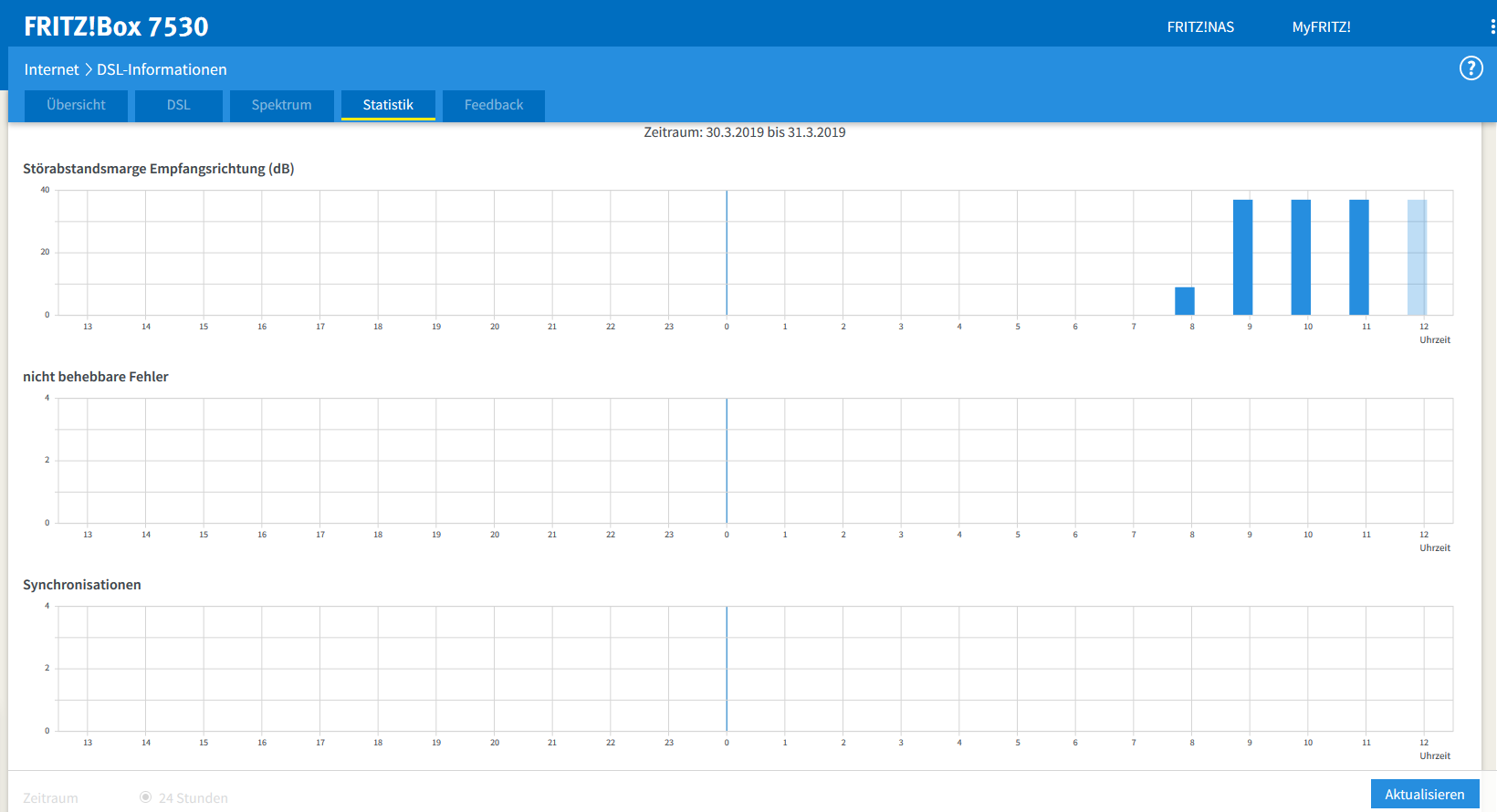Click the 9 o'clock margin bar
Image resolution: width=1497 pixels, height=812 pixels.
(x=1242, y=257)
